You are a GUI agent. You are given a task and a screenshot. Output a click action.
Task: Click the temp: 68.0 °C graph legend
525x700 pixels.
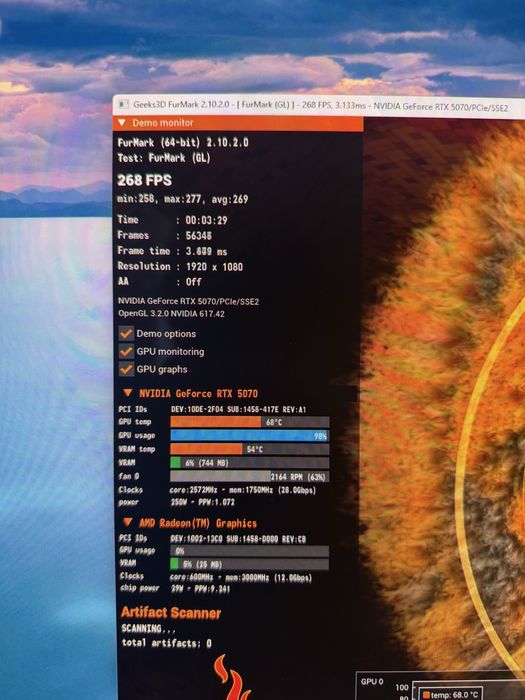(452, 695)
